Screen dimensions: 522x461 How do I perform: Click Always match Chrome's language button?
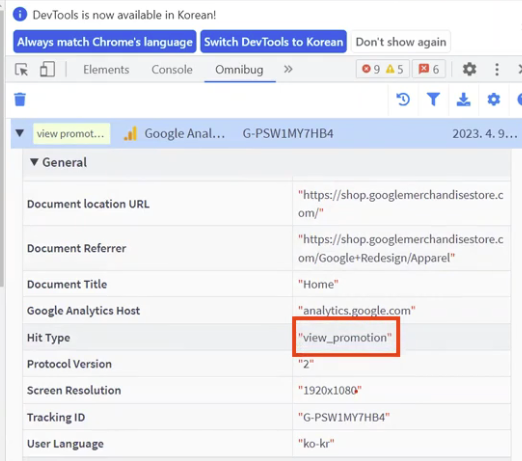pos(105,42)
